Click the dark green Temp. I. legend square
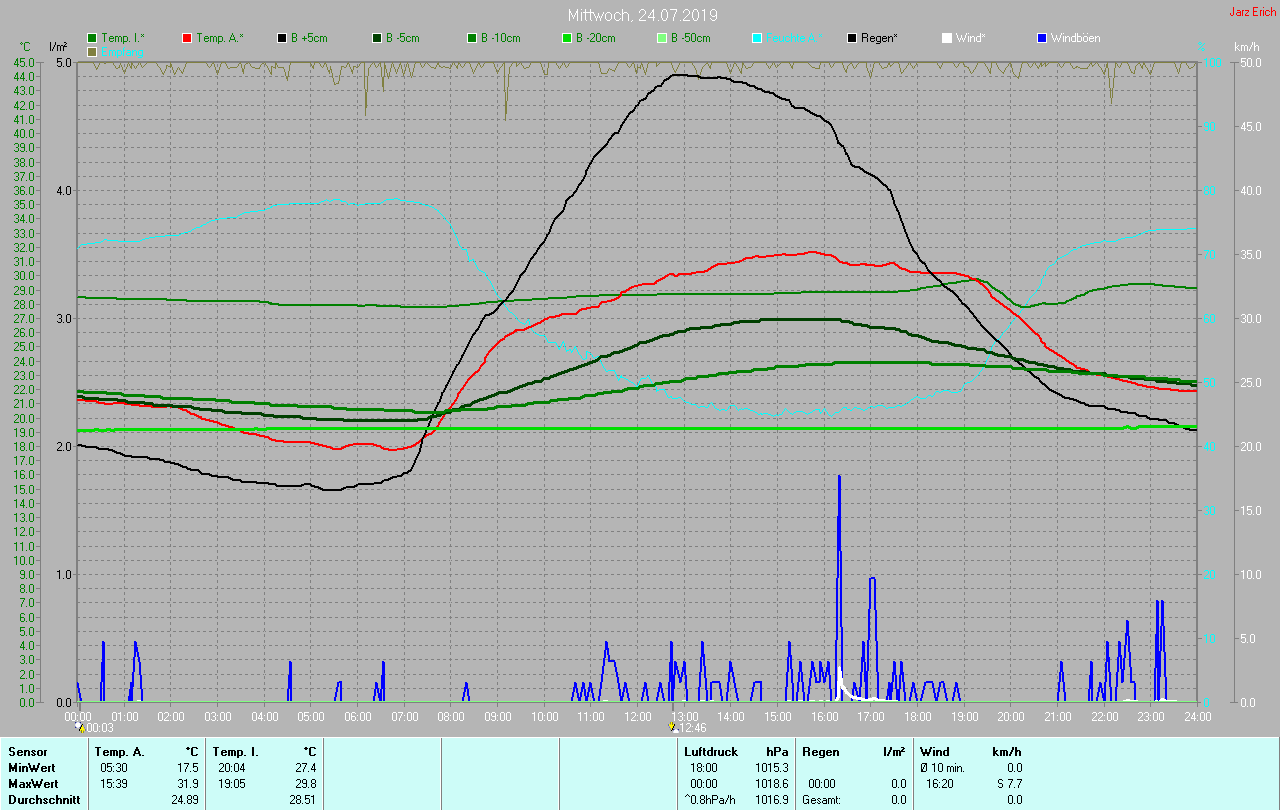This screenshot has height=810, width=1280. pos(93,38)
